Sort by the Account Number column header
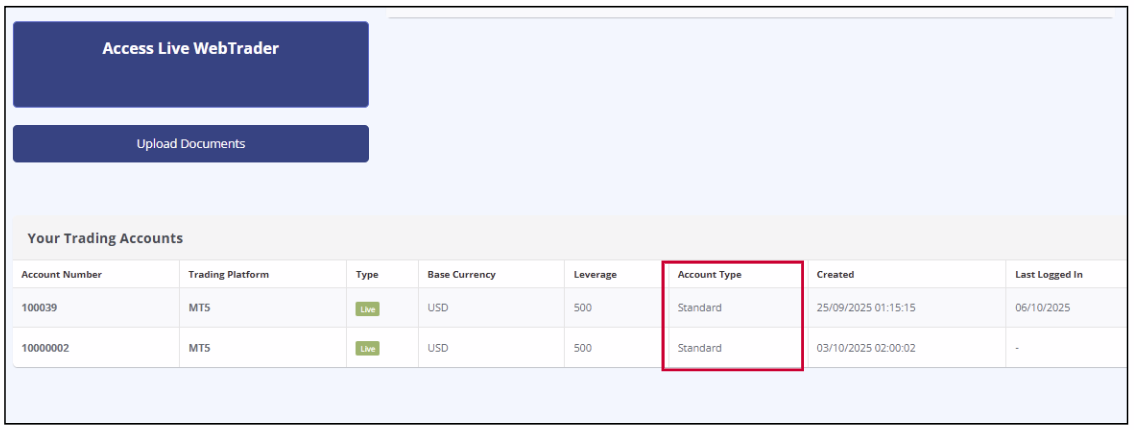This screenshot has height=430, width=1134. point(61,274)
